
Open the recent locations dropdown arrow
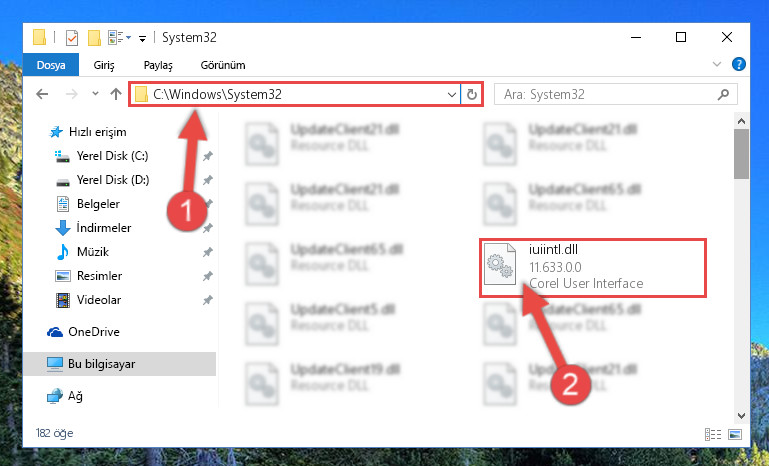point(95,94)
